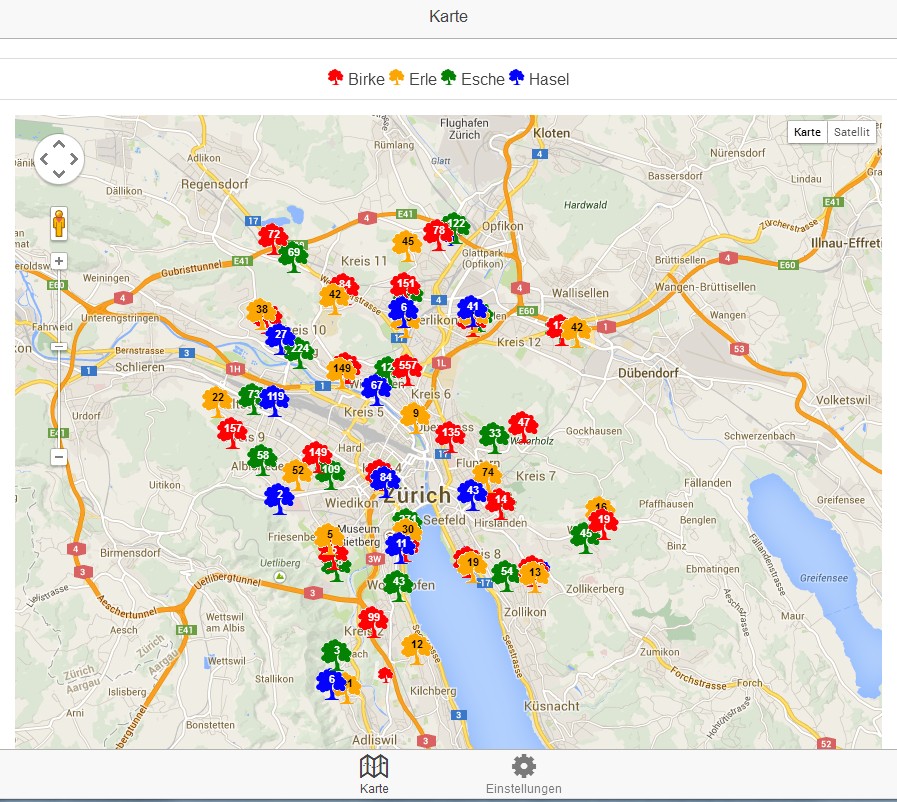This screenshot has width=897, height=802.
Task: Click the Street View pegman icon
Action: [59, 223]
